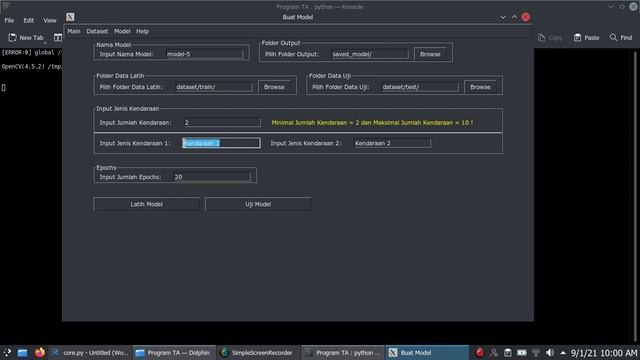640x360 pixels.
Task: Click the Konsole window scrollbar
Action: [635, 196]
